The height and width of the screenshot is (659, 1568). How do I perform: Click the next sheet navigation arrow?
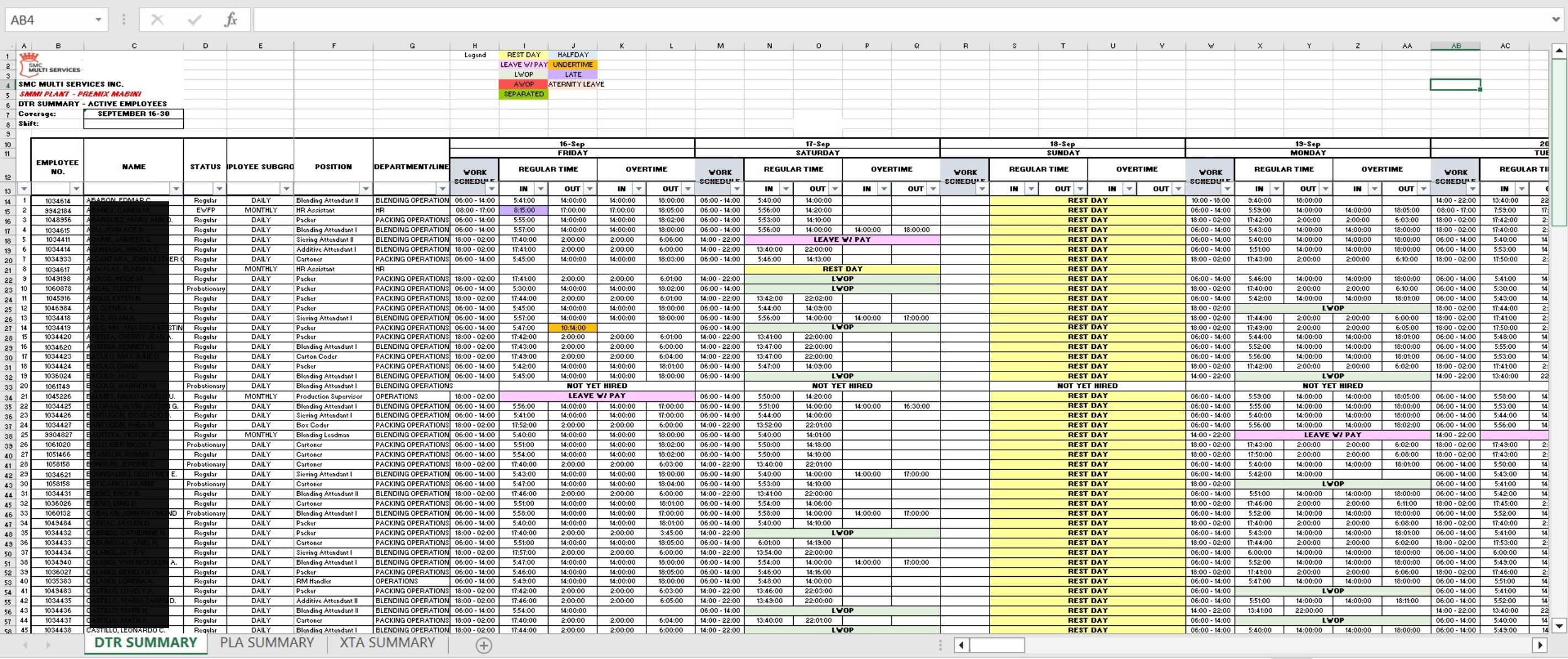(x=47, y=645)
